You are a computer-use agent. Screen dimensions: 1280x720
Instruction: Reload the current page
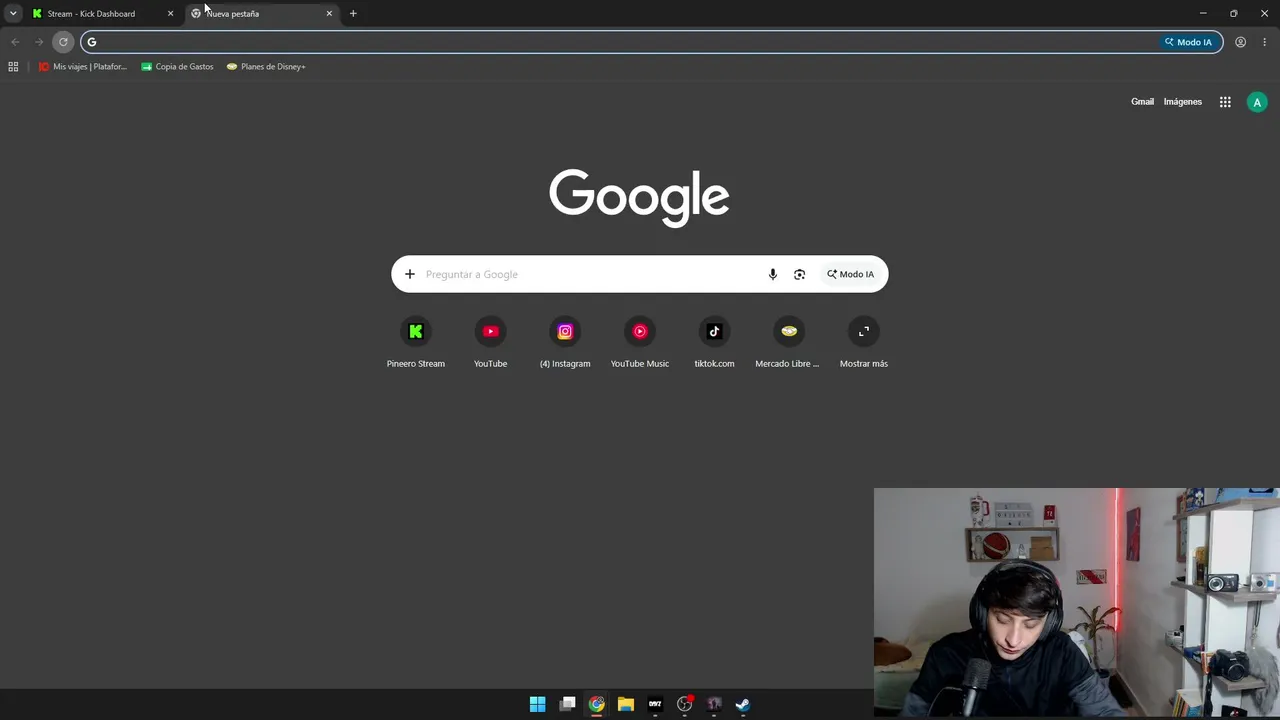point(63,42)
